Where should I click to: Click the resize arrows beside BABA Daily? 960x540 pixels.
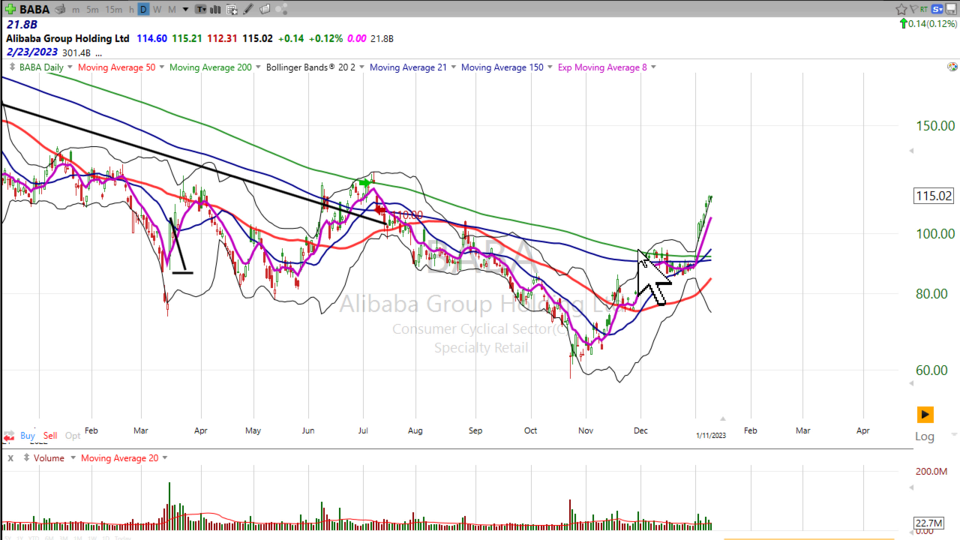(12, 67)
